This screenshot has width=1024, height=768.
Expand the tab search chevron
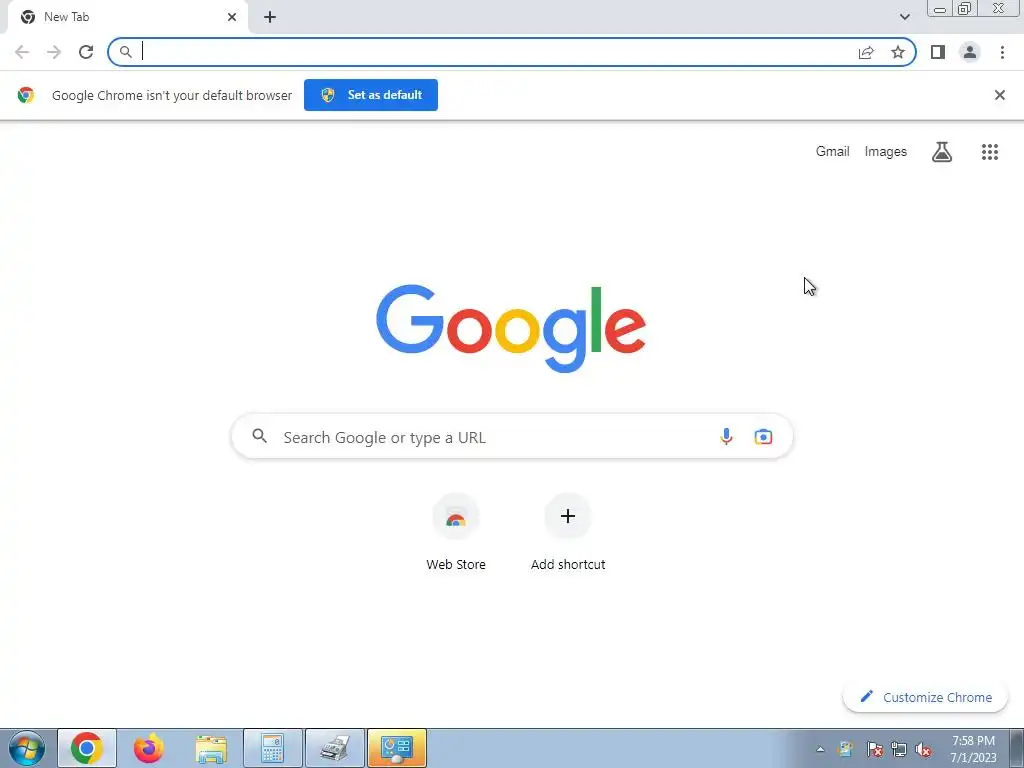904,17
